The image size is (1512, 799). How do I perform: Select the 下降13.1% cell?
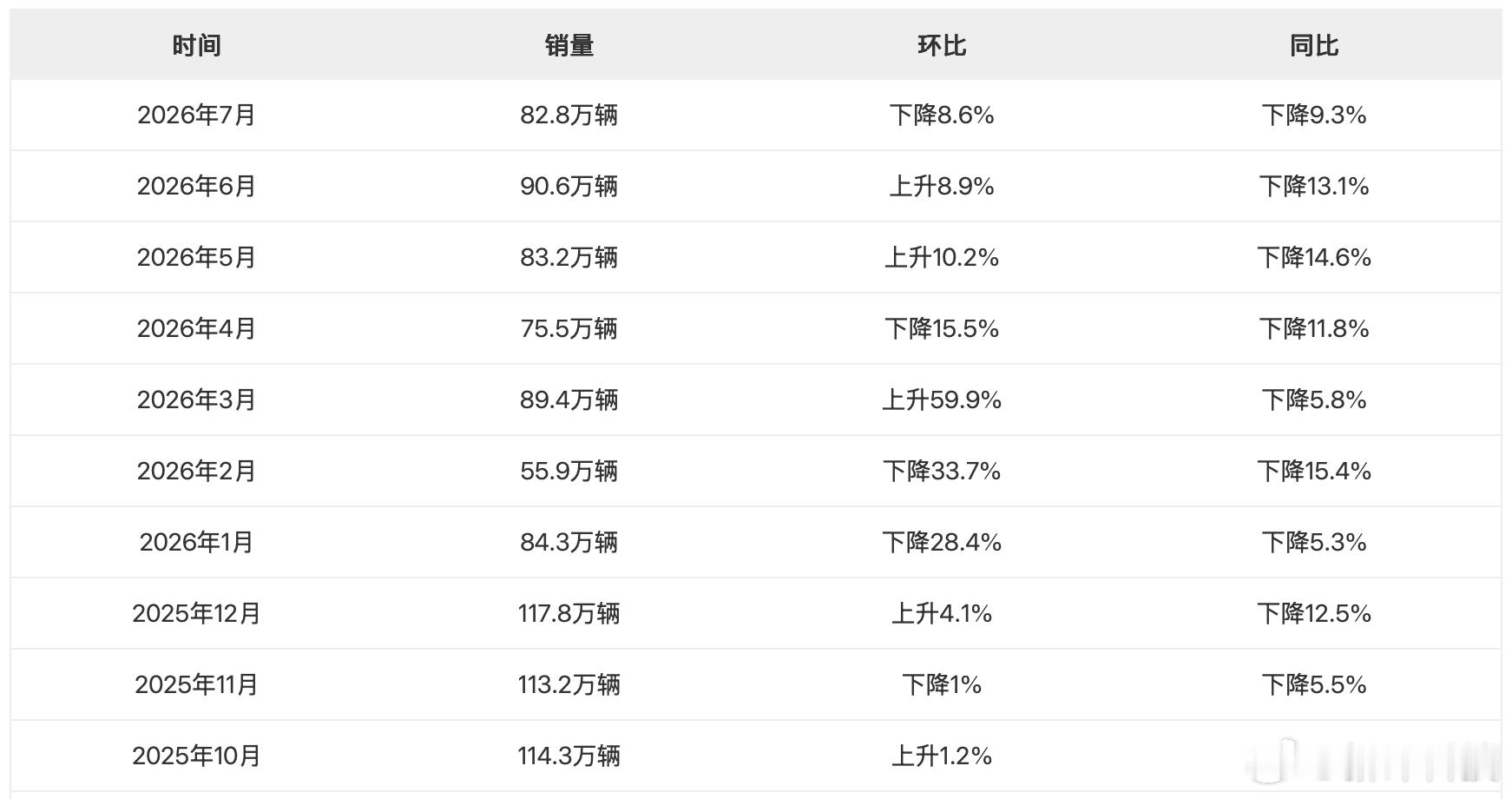(1314, 186)
